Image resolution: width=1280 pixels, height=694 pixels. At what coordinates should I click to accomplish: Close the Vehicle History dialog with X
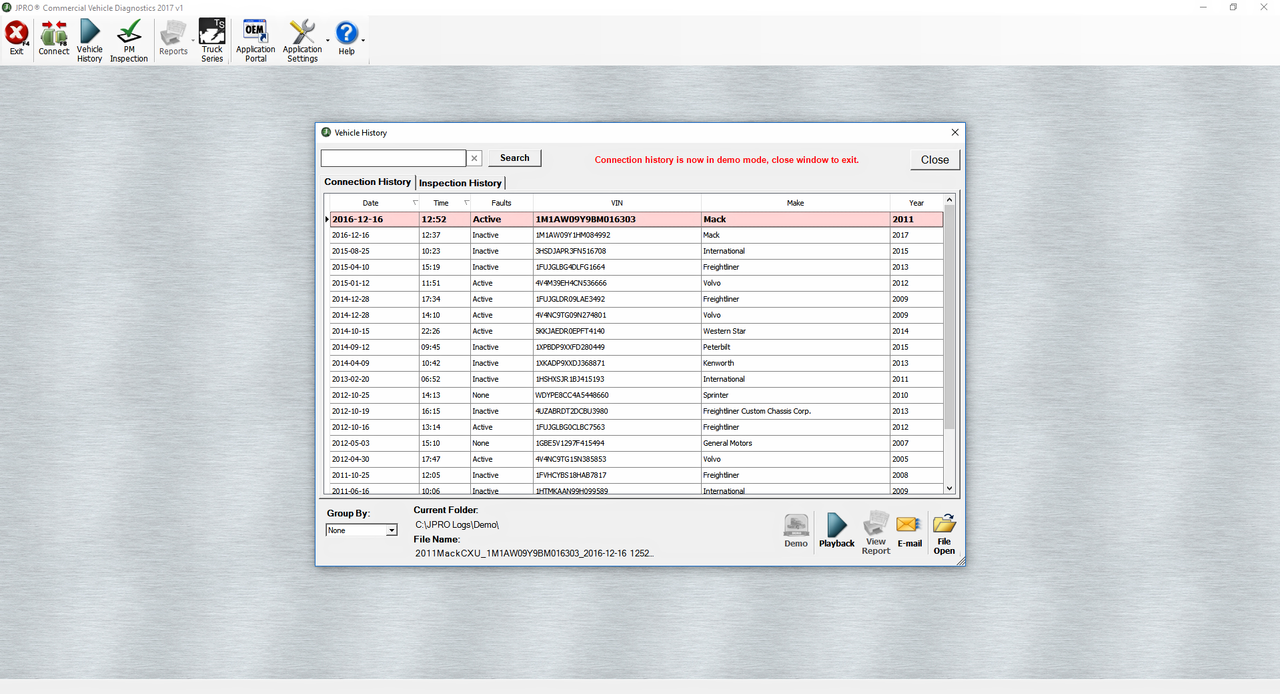pyautogui.click(x=954, y=132)
